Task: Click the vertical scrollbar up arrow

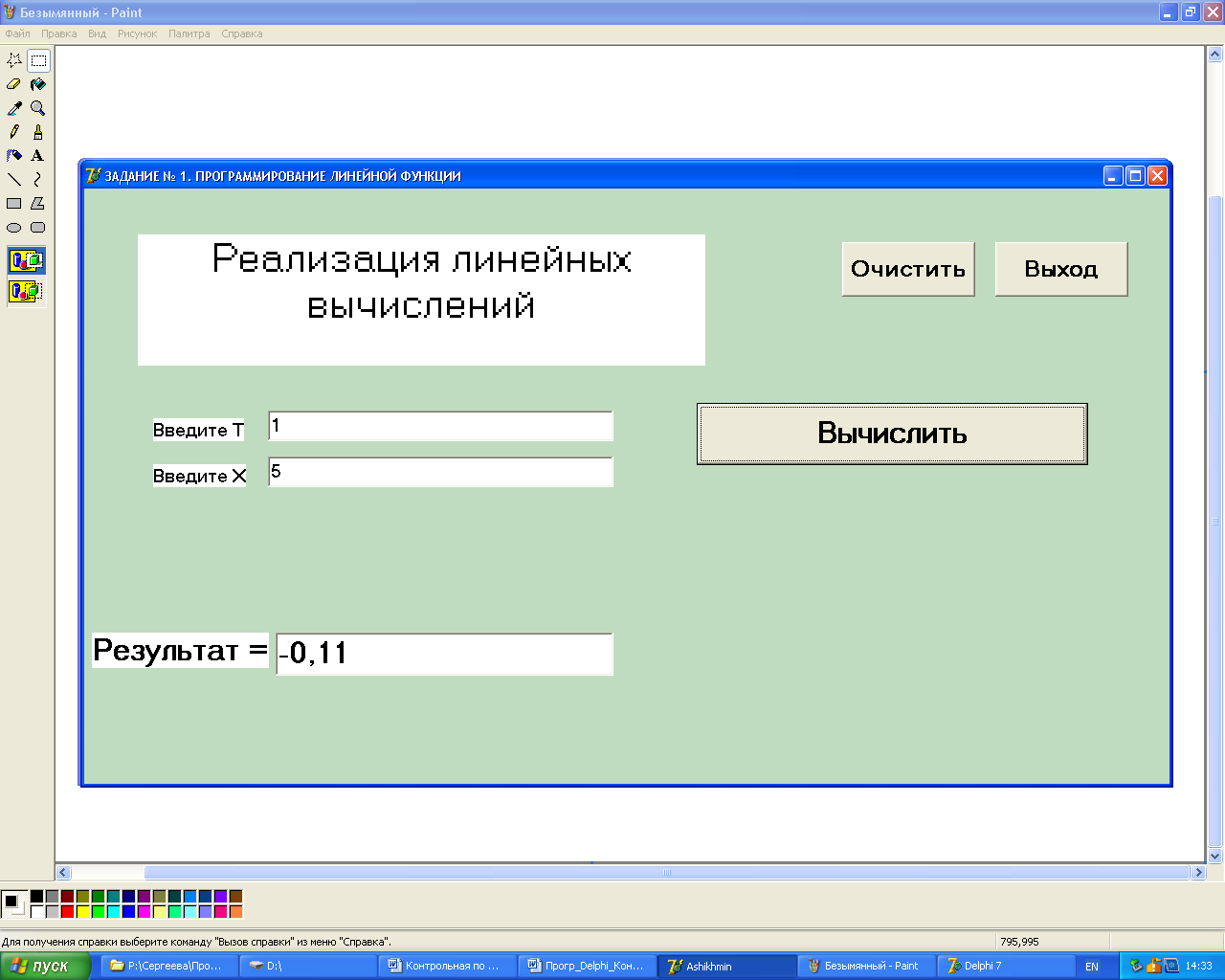Action: pyautogui.click(x=1215, y=55)
